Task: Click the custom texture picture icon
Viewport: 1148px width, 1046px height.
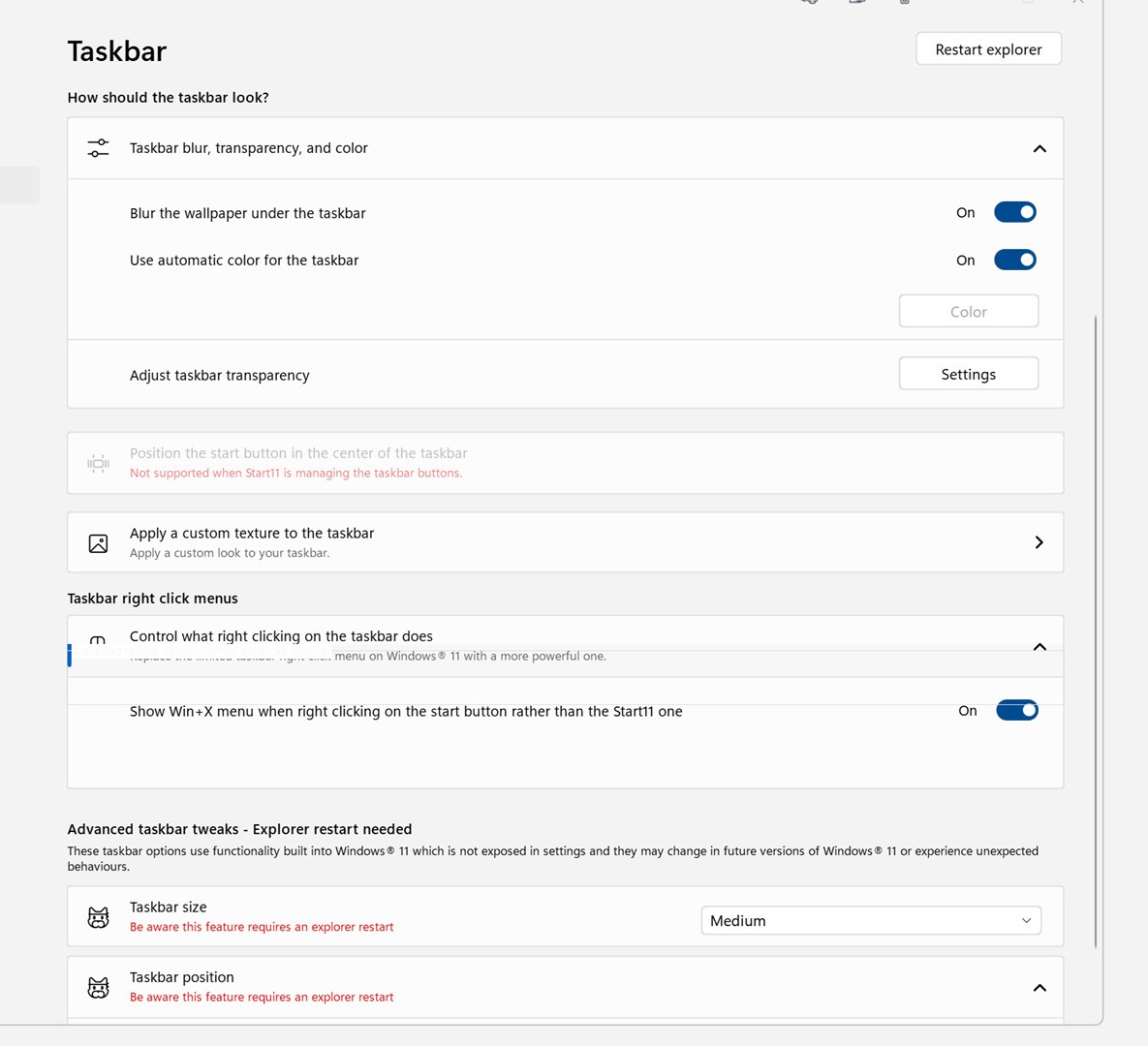Action: [98, 543]
